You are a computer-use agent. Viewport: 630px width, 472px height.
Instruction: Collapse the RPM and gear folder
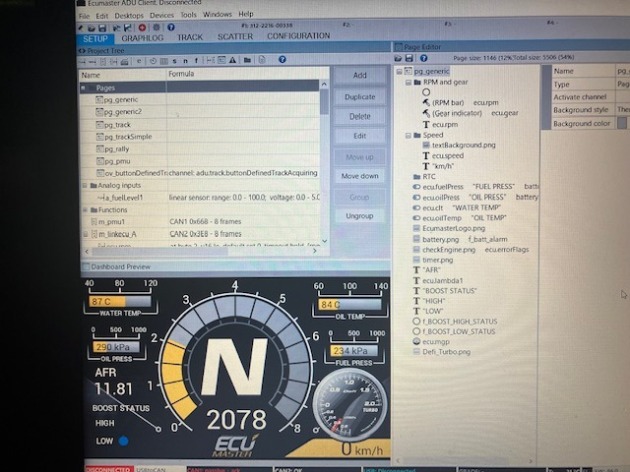[408, 82]
